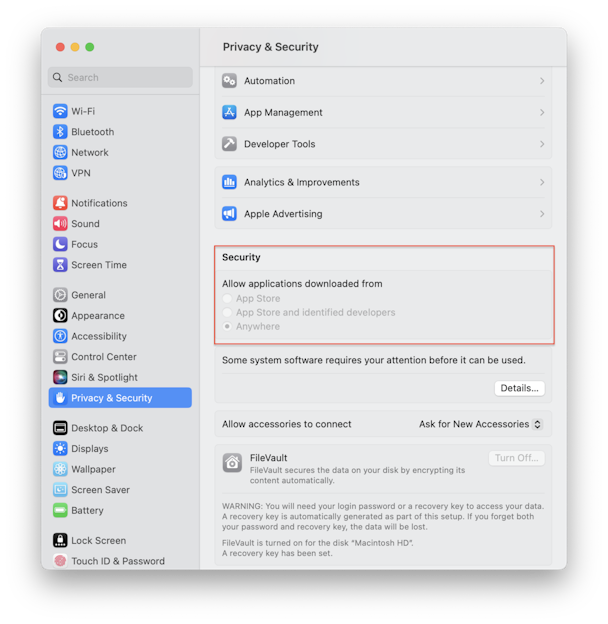
Task: Click the Appearance icon in sidebar
Action: click(60, 316)
